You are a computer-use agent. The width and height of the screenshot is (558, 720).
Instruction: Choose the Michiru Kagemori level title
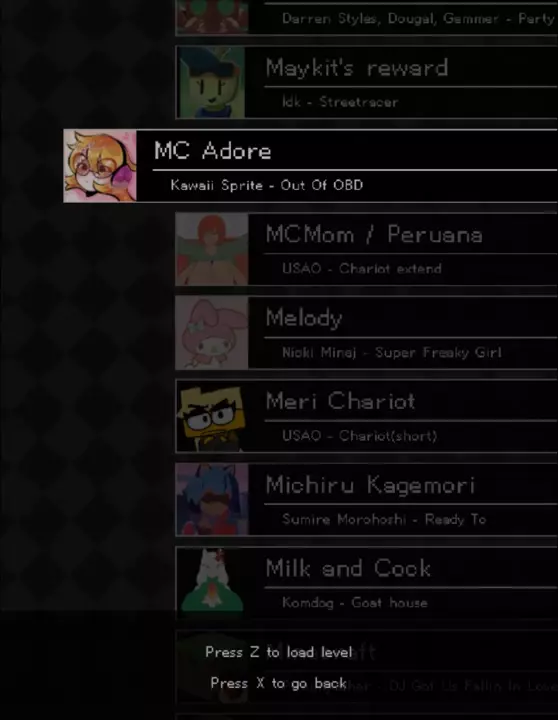pyautogui.click(x=370, y=485)
